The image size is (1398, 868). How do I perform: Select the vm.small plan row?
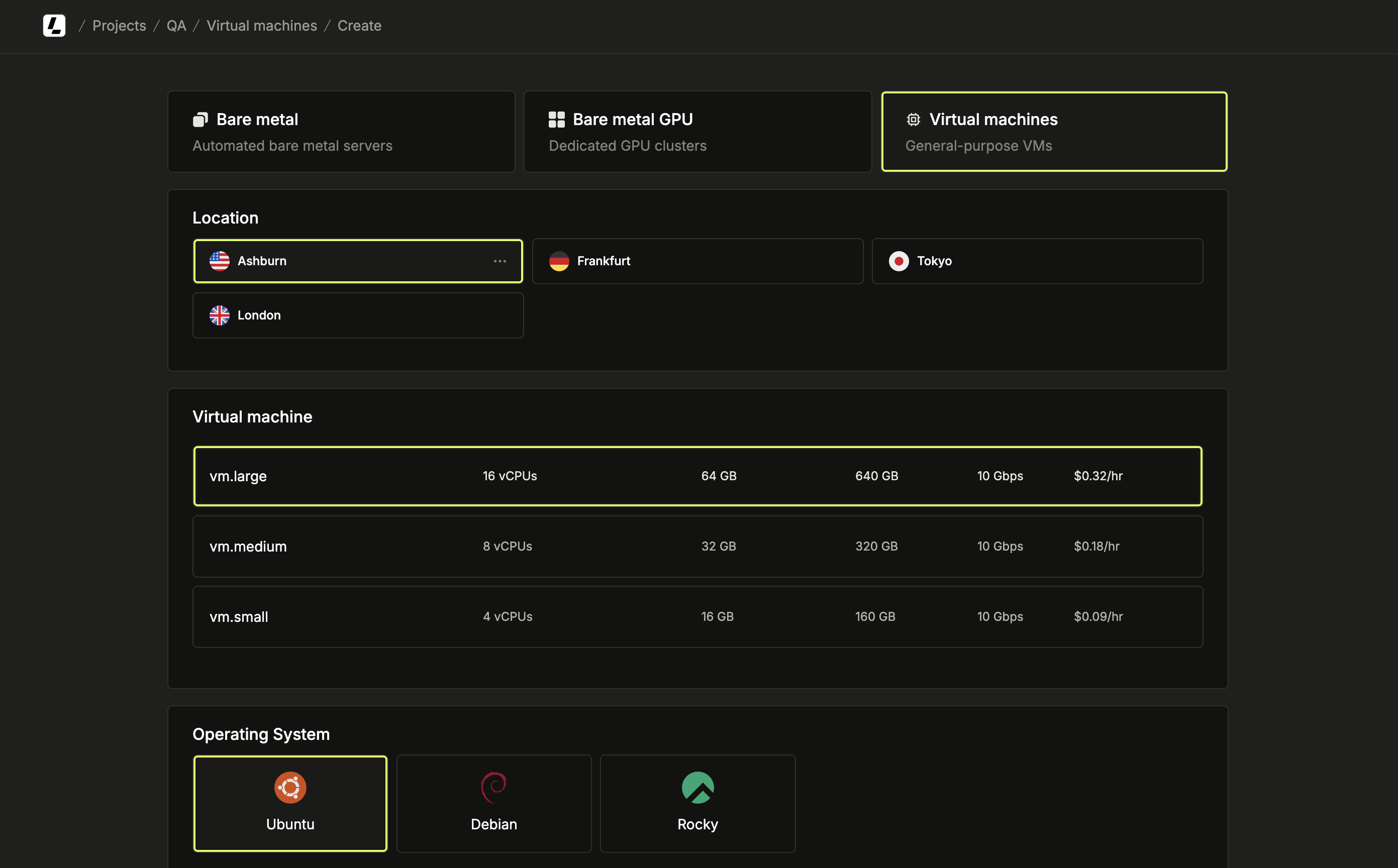click(697, 616)
